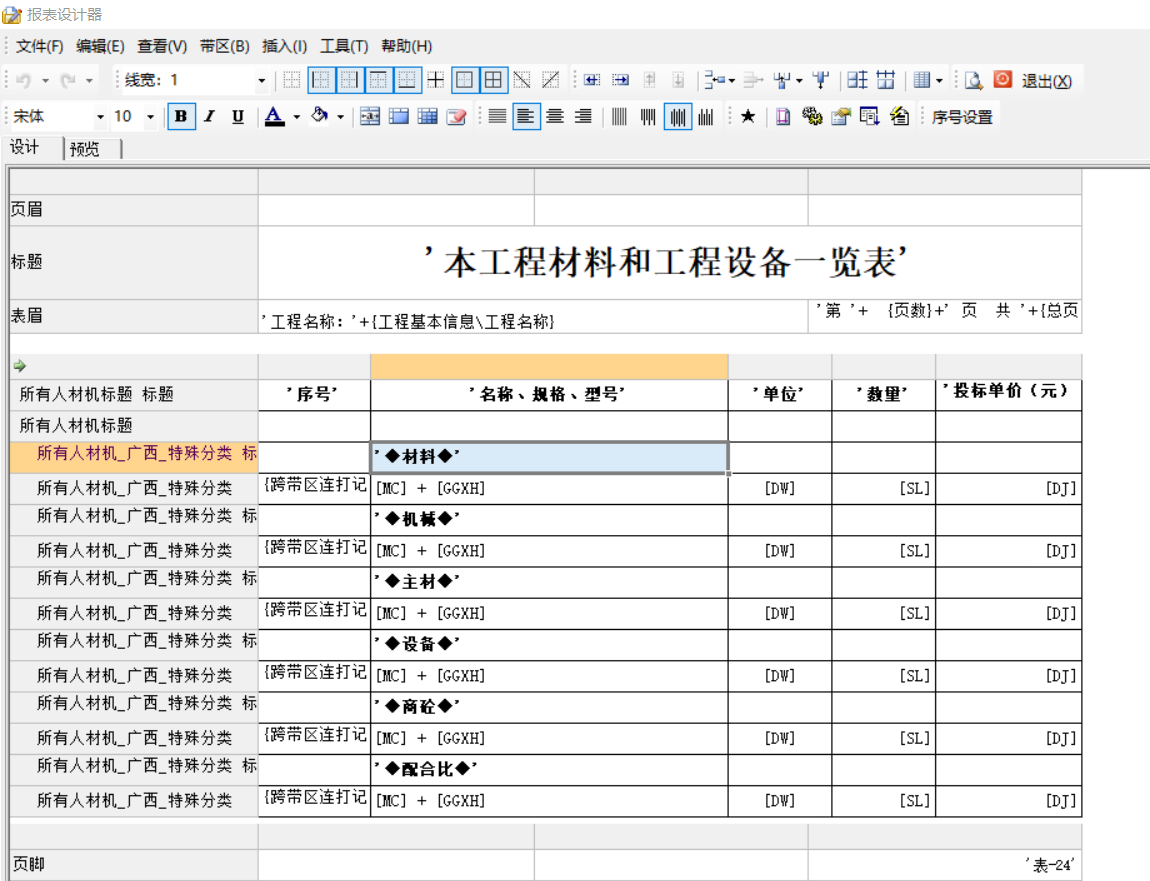Click the top vertical alignment icon
1150x881 pixels.
click(648, 117)
